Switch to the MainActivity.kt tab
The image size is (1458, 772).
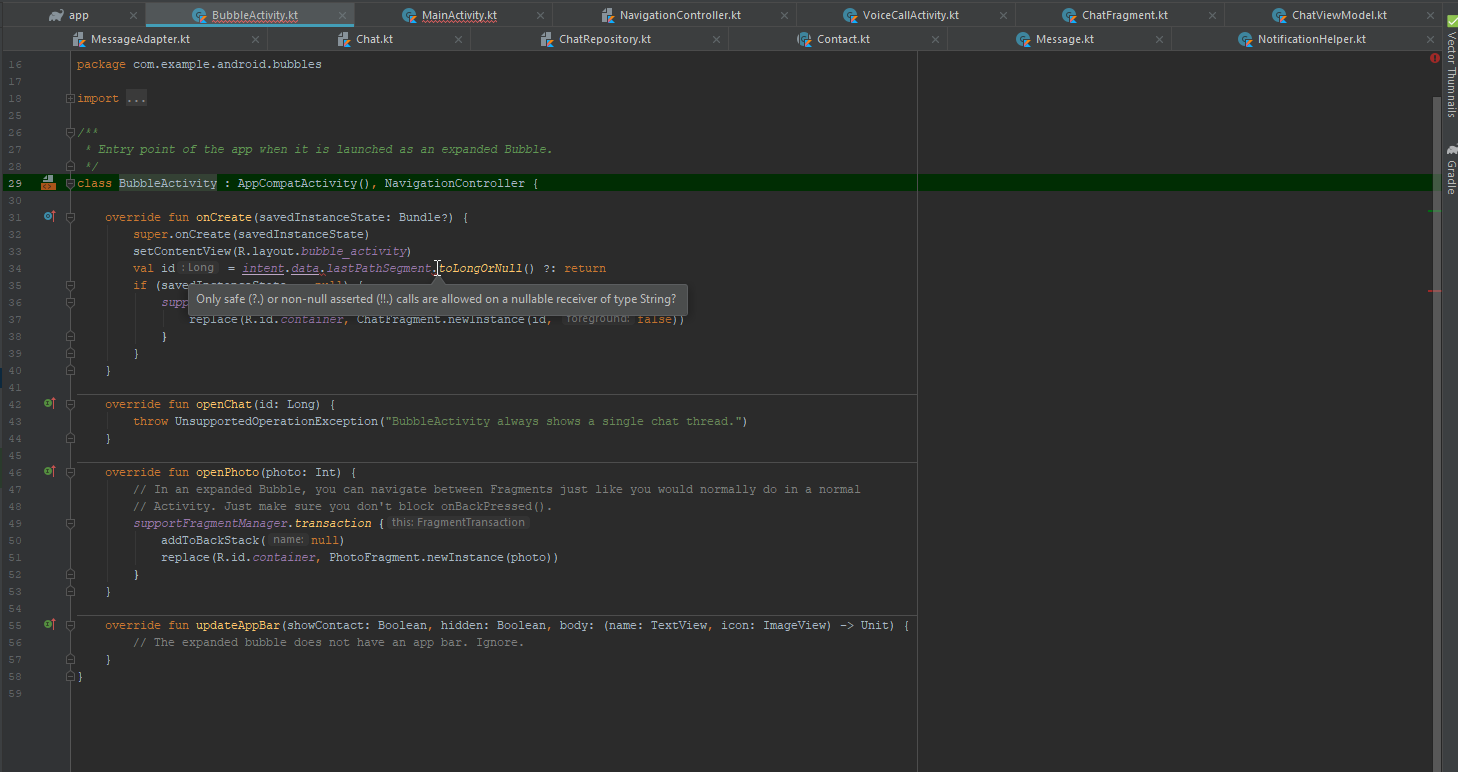coord(452,15)
